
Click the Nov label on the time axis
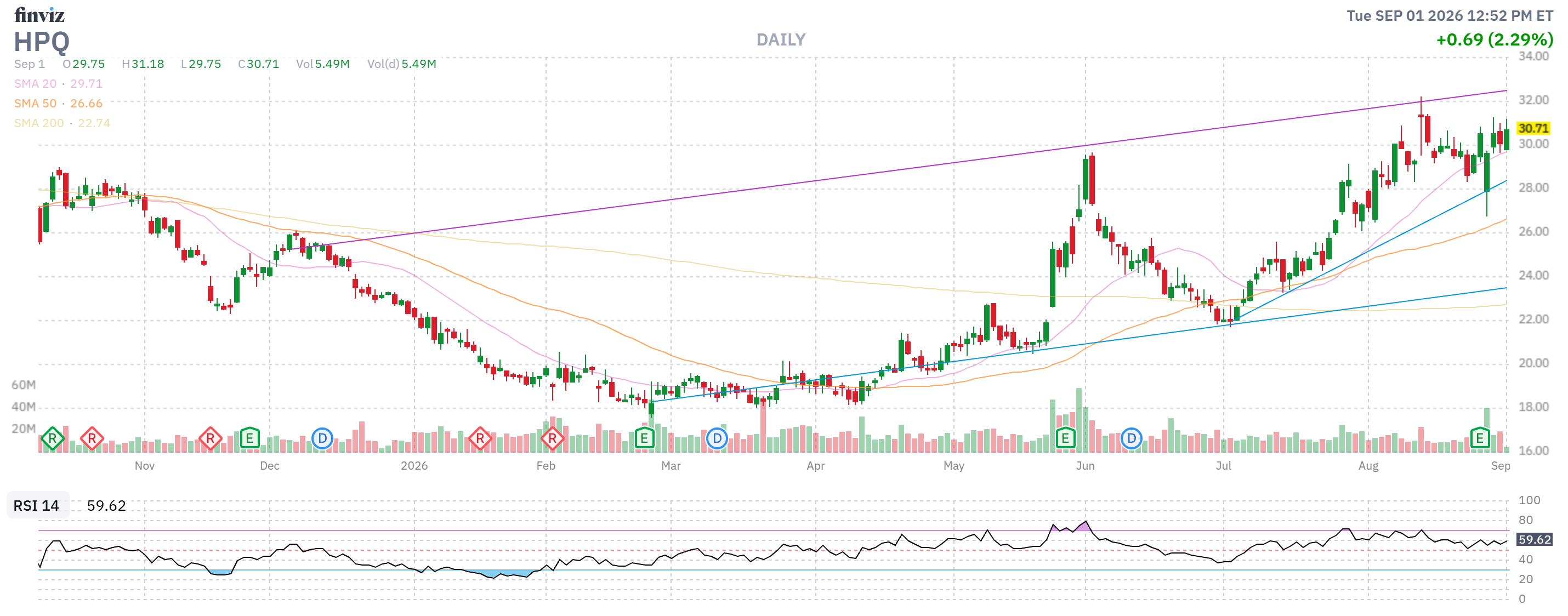(144, 466)
